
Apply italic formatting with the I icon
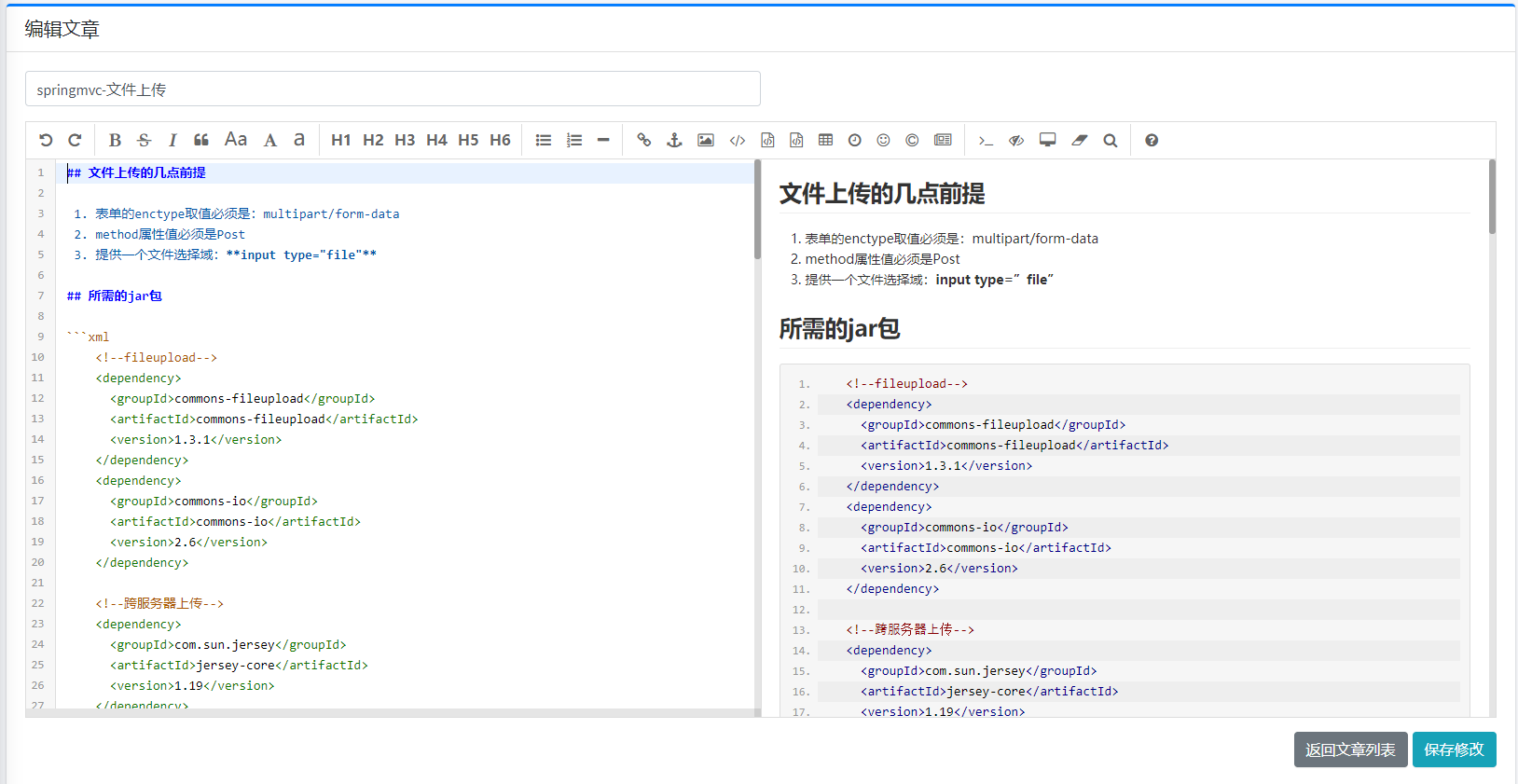[x=172, y=140]
